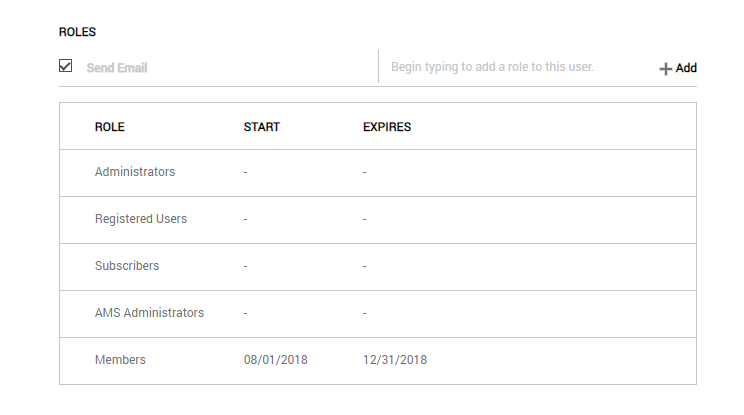Click Members expiry date 12/31/2018
This screenshot has width=744, height=415.
395,360
